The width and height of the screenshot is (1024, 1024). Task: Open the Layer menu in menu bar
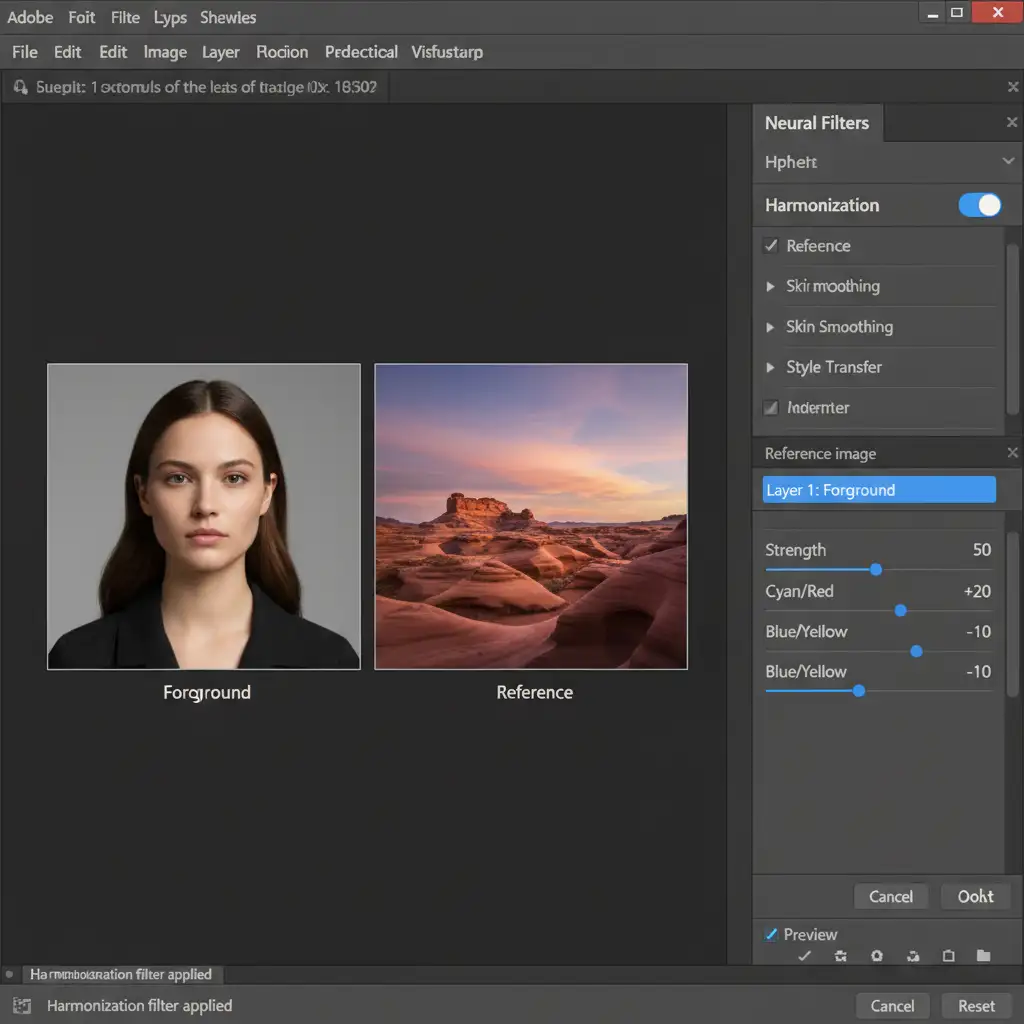coord(220,52)
